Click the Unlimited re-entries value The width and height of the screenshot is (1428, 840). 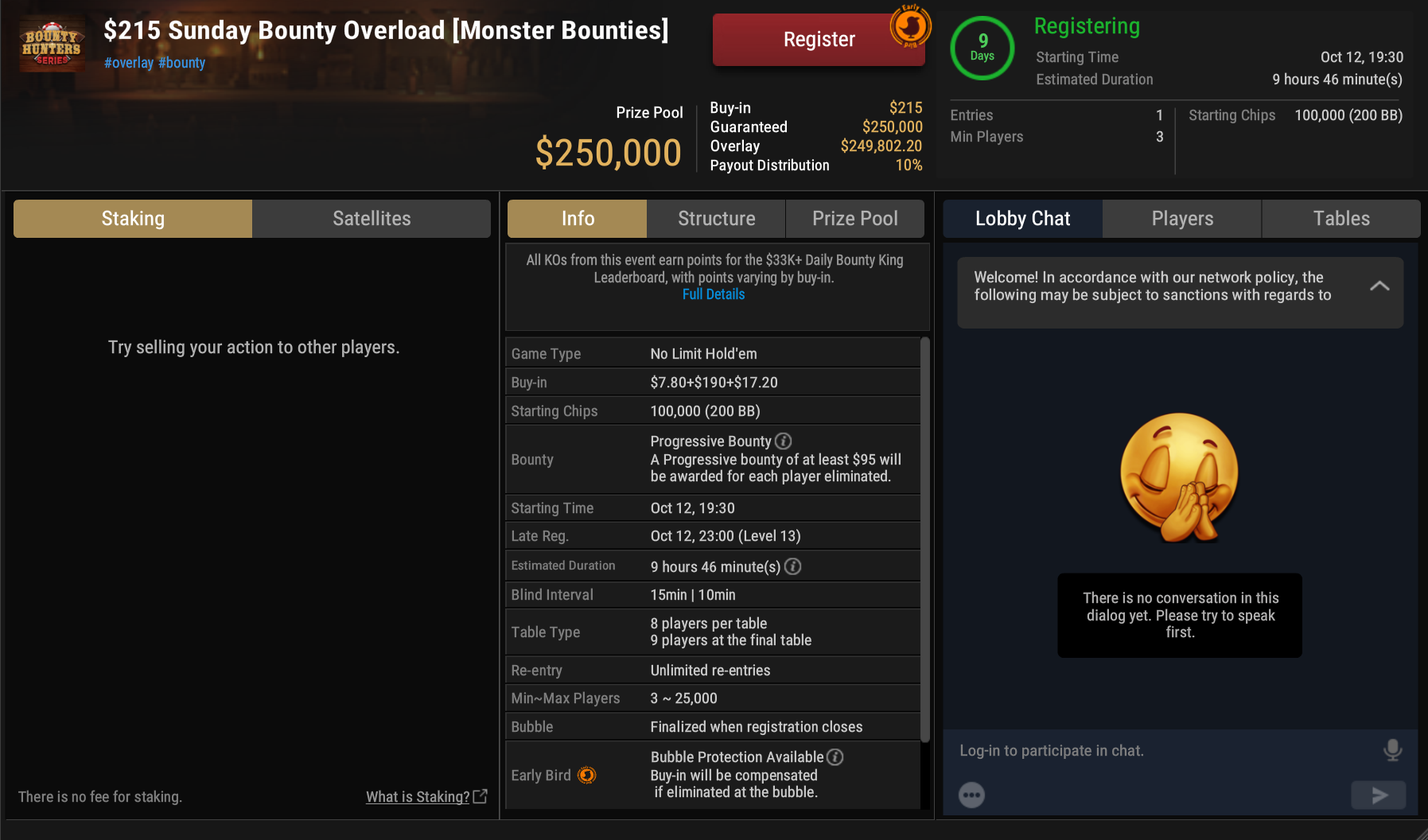(710, 671)
